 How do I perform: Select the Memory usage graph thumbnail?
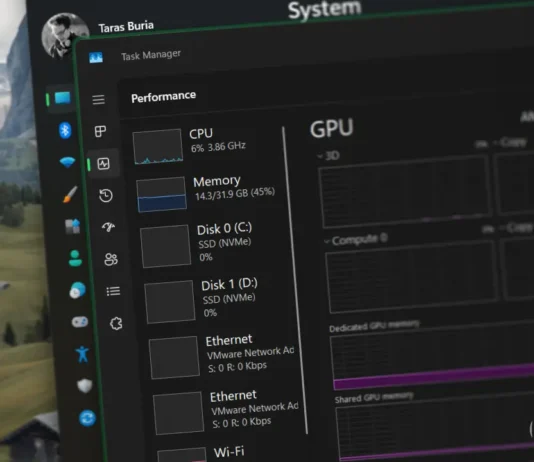point(161,194)
